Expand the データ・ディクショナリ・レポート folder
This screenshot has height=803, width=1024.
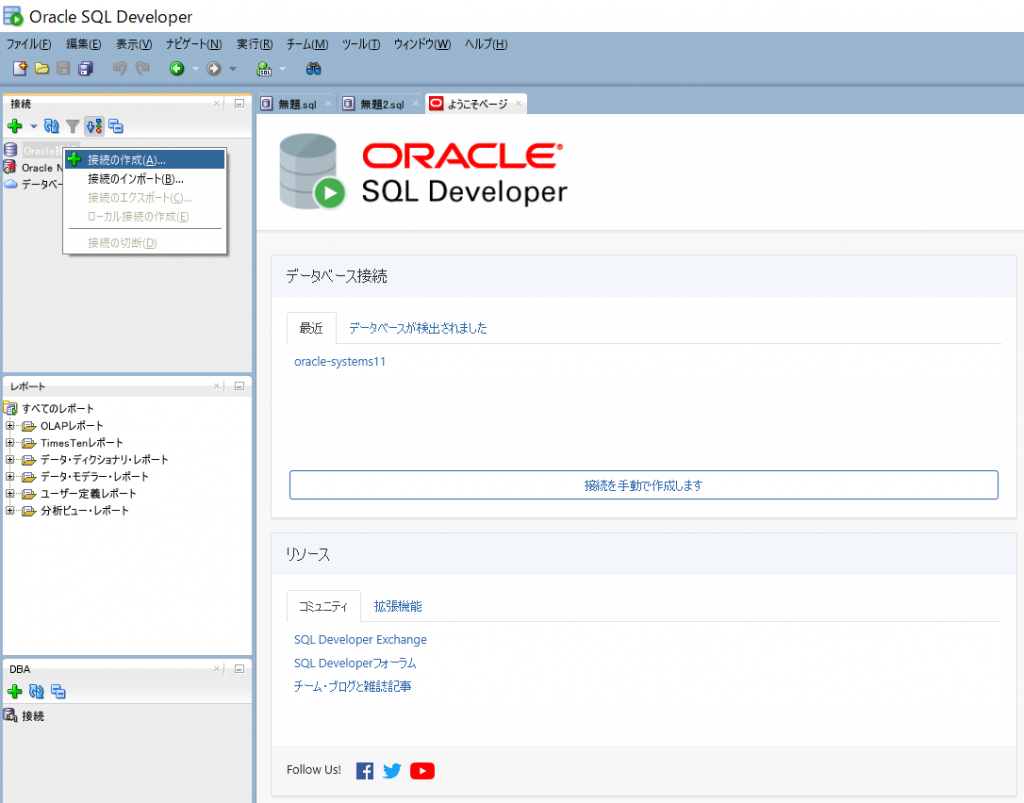tap(10, 460)
